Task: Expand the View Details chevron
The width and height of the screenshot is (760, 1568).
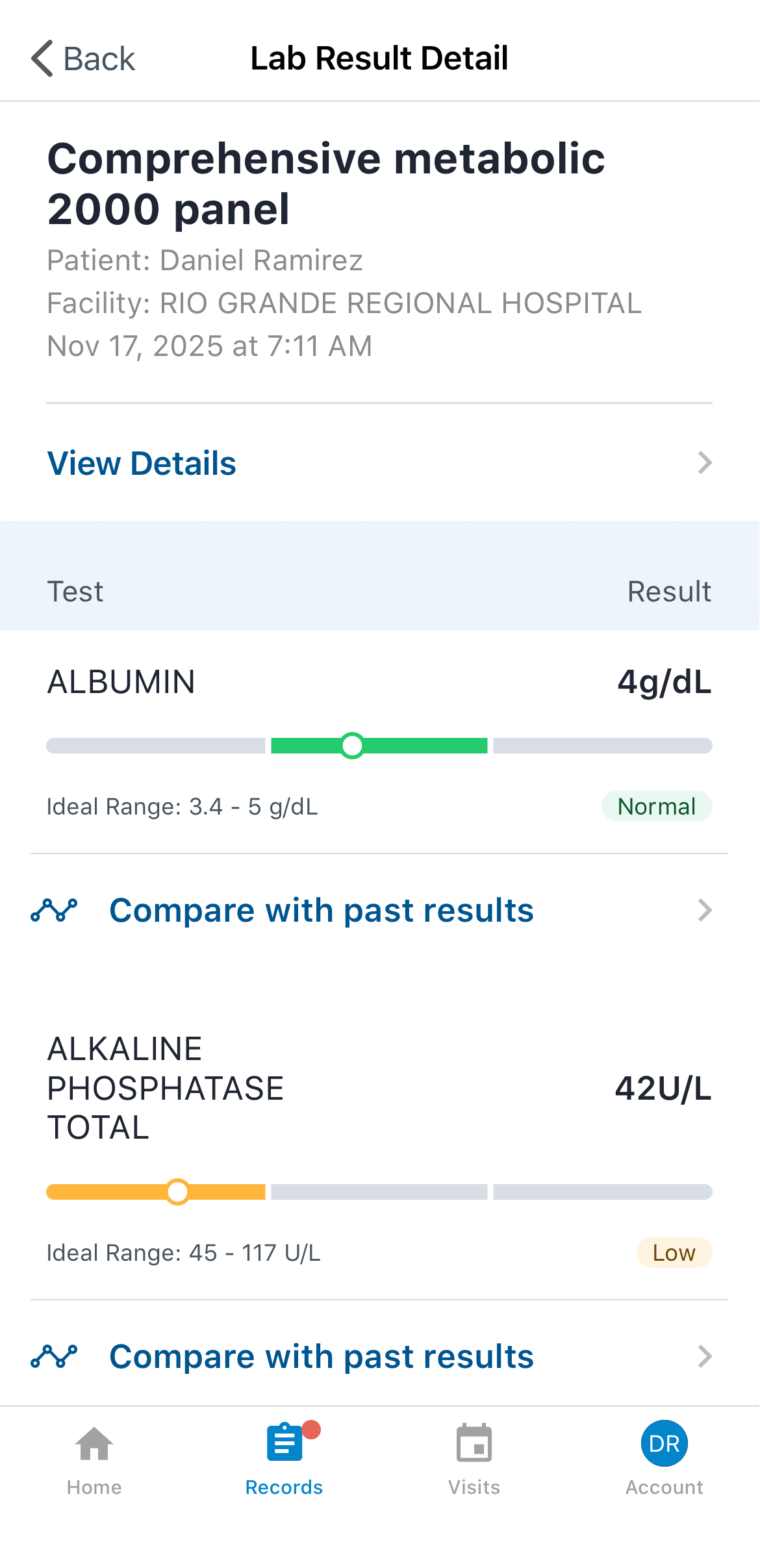Action: [705, 463]
